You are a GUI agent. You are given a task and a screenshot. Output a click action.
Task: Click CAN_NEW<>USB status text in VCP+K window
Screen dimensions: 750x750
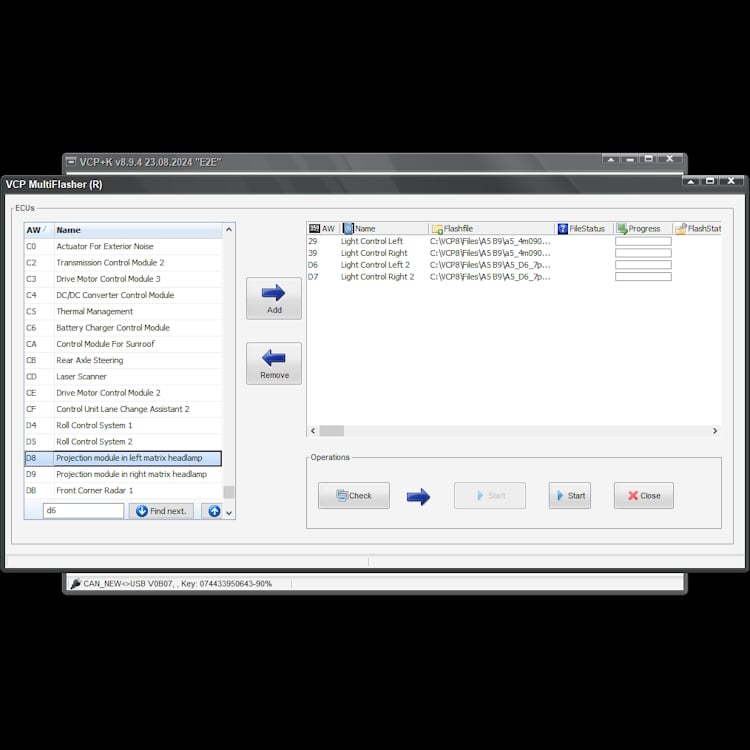pyautogui.click(x=177, y=584)
